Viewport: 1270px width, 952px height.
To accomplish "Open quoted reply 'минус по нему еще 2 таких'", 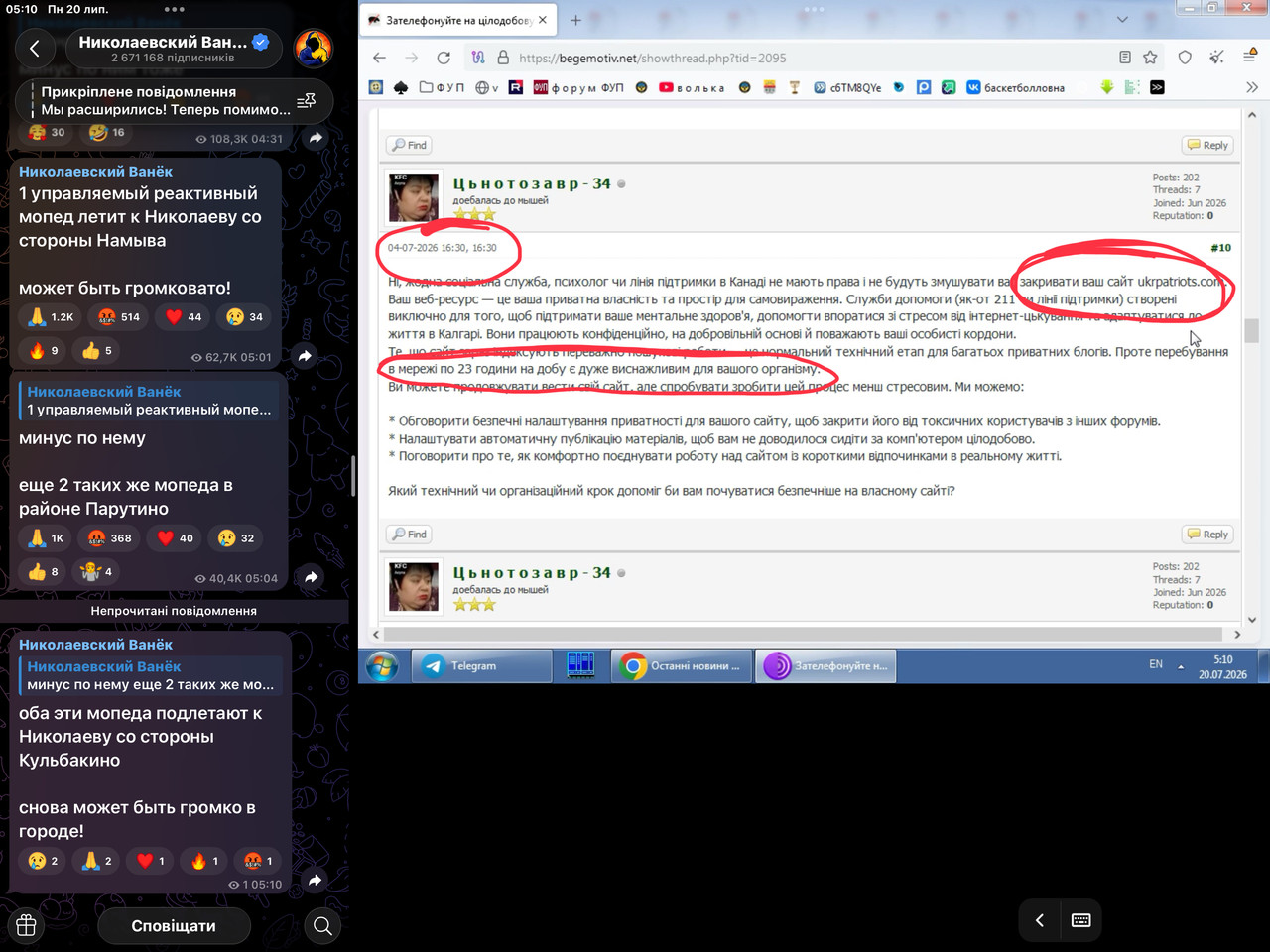I will [x=150, y=675].
